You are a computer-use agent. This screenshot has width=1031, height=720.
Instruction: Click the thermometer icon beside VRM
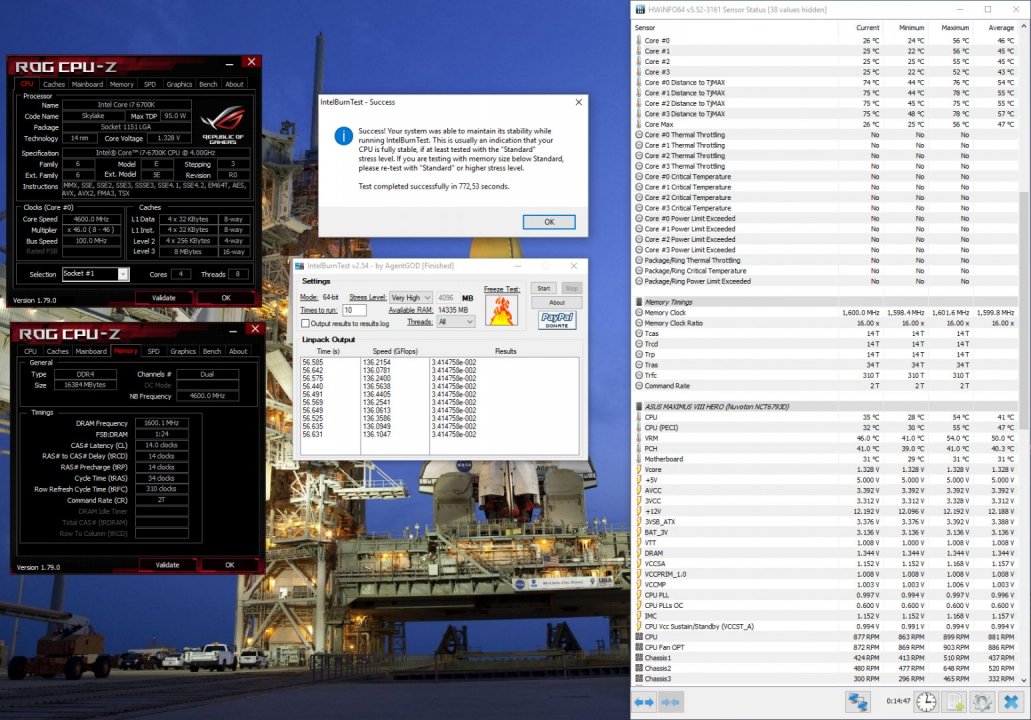tap(638, 438)
